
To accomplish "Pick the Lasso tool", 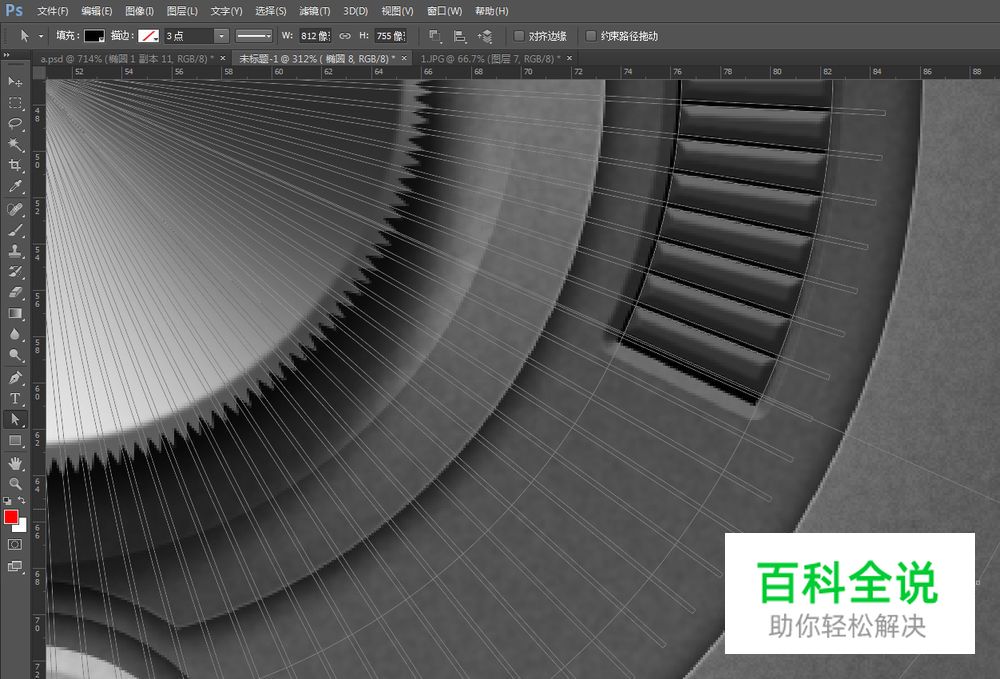I will (x=15, y=124).
